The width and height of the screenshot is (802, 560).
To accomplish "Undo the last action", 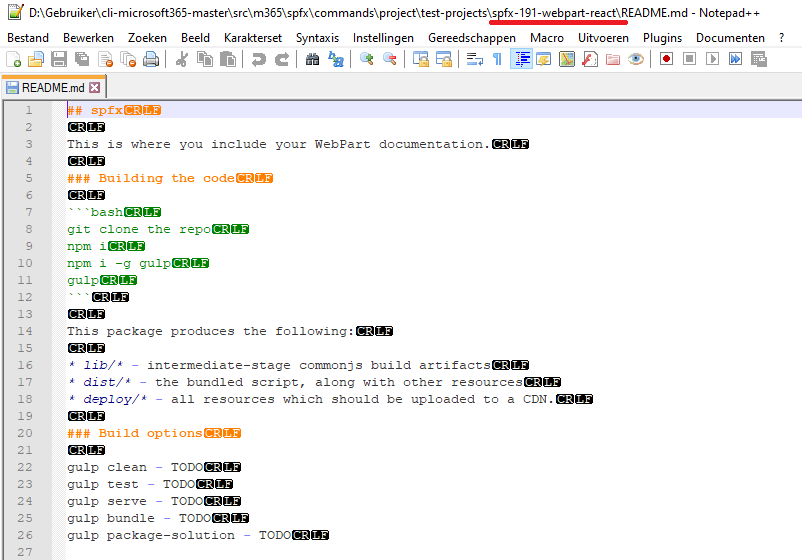I will tap(258, 59).
